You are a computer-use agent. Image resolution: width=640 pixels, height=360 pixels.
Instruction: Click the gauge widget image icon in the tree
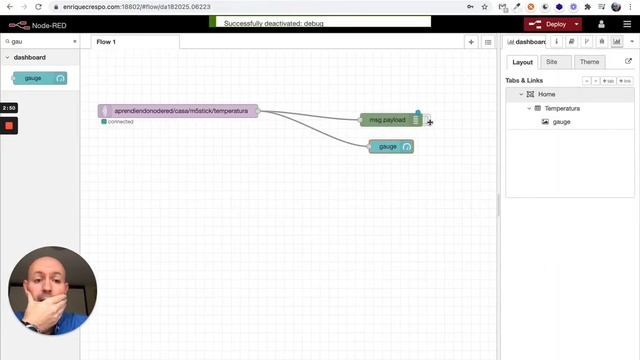click(x=545, y=122)
